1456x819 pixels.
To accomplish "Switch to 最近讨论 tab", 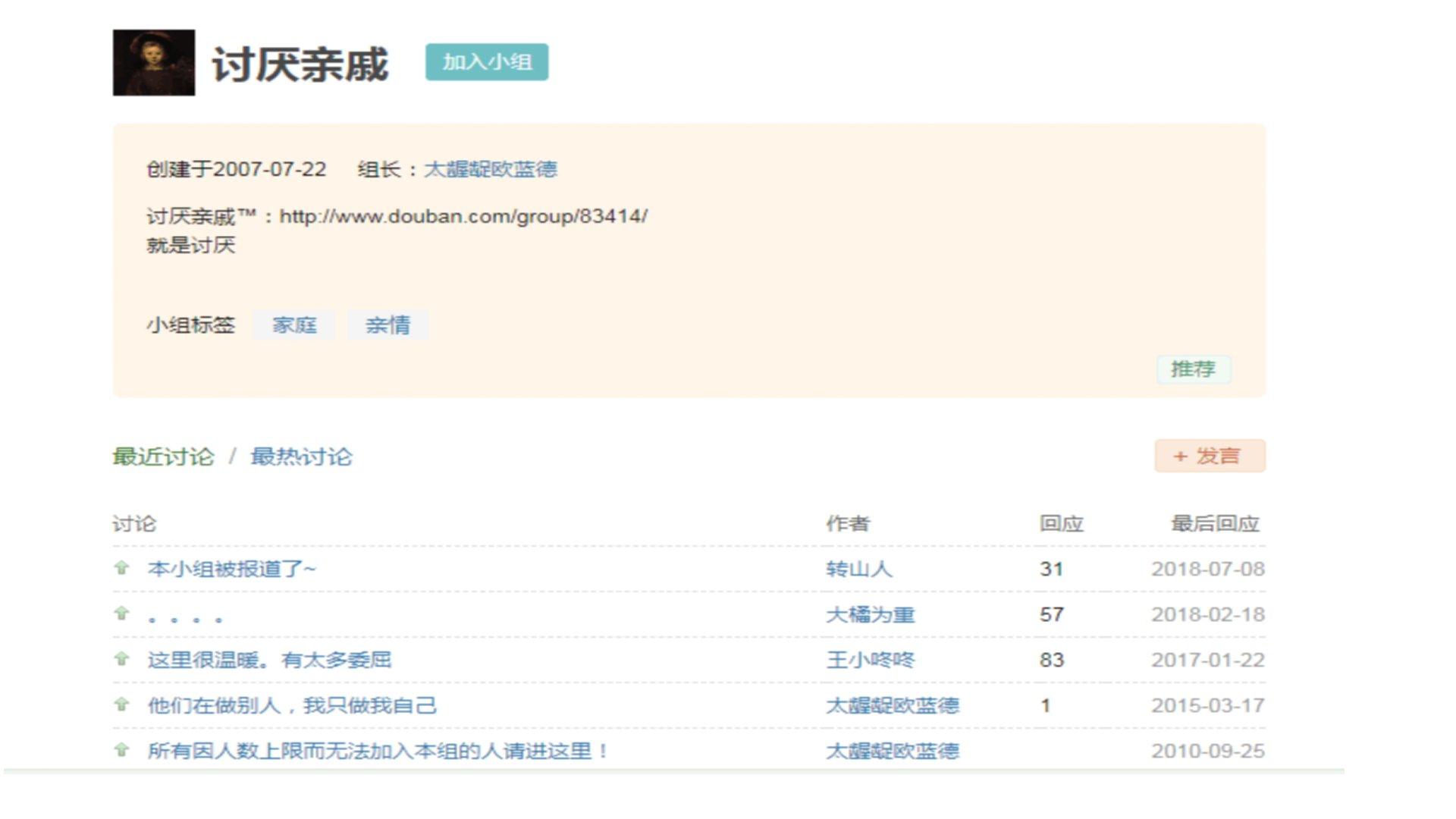I will click(164, 457).
